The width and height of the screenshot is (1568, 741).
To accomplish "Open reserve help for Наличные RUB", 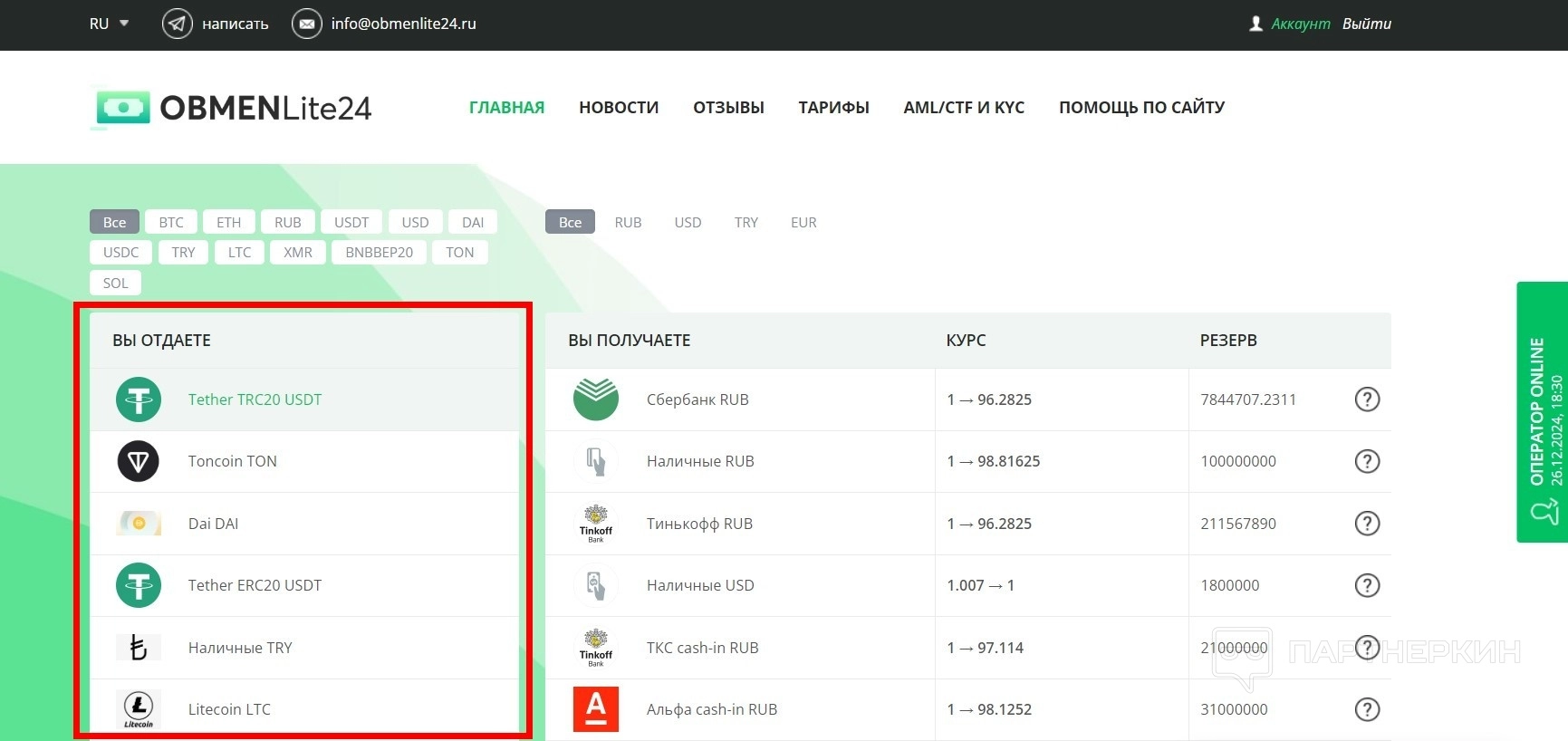I will (1367, 461).
